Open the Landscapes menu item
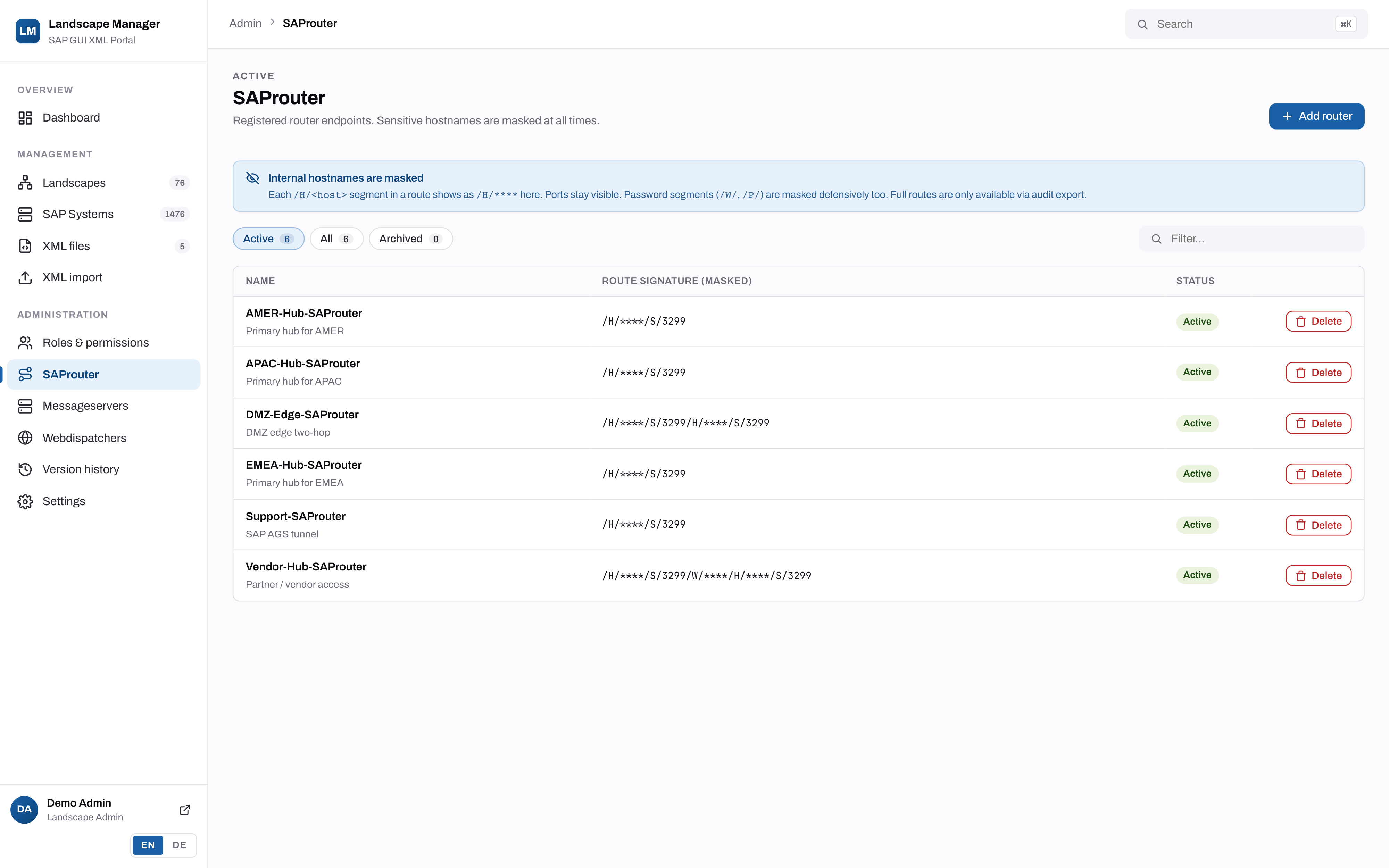 (x=104, y=183)
